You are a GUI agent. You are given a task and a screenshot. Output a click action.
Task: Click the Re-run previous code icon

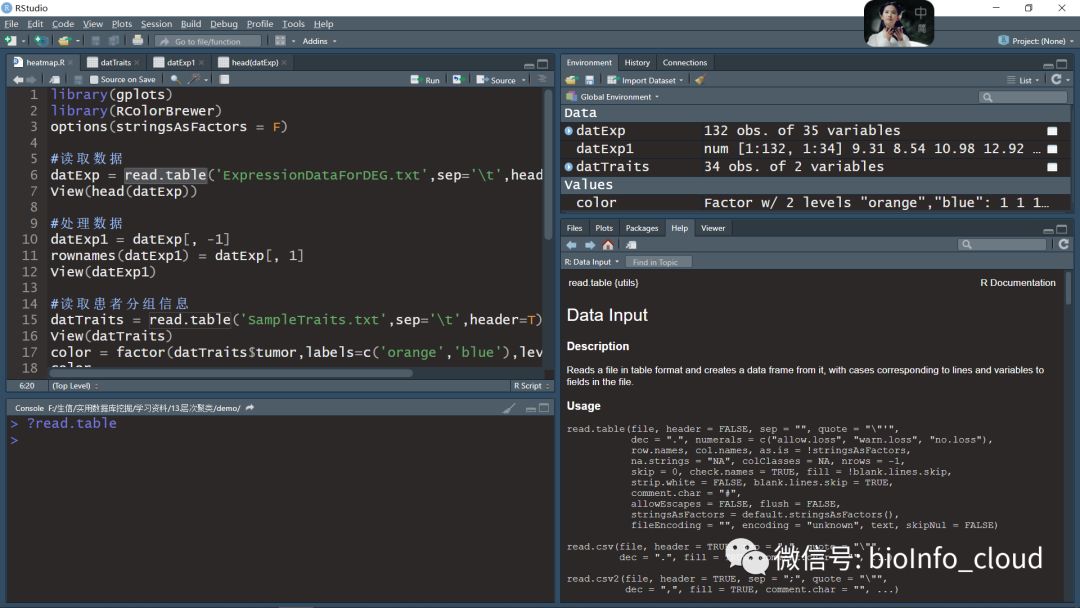(457, 80)
